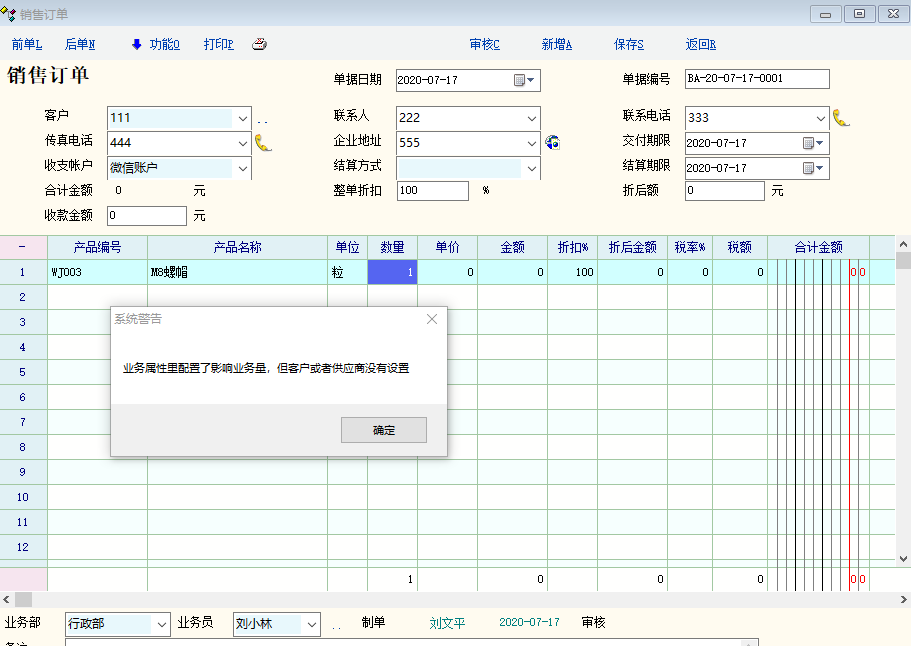
Task: Click 新增 to add a new order
Action: 556,44
